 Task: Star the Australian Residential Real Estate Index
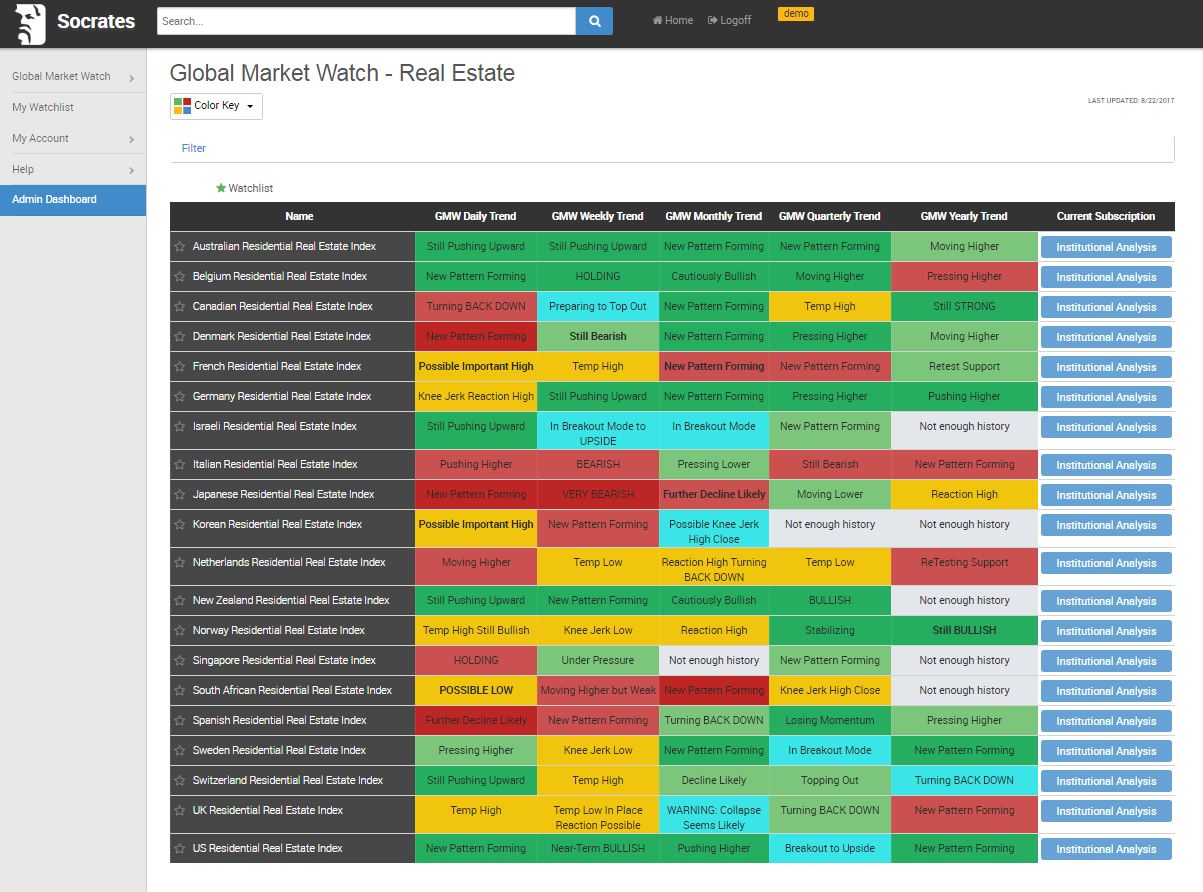pyautogui.click(x=180, y=247)
